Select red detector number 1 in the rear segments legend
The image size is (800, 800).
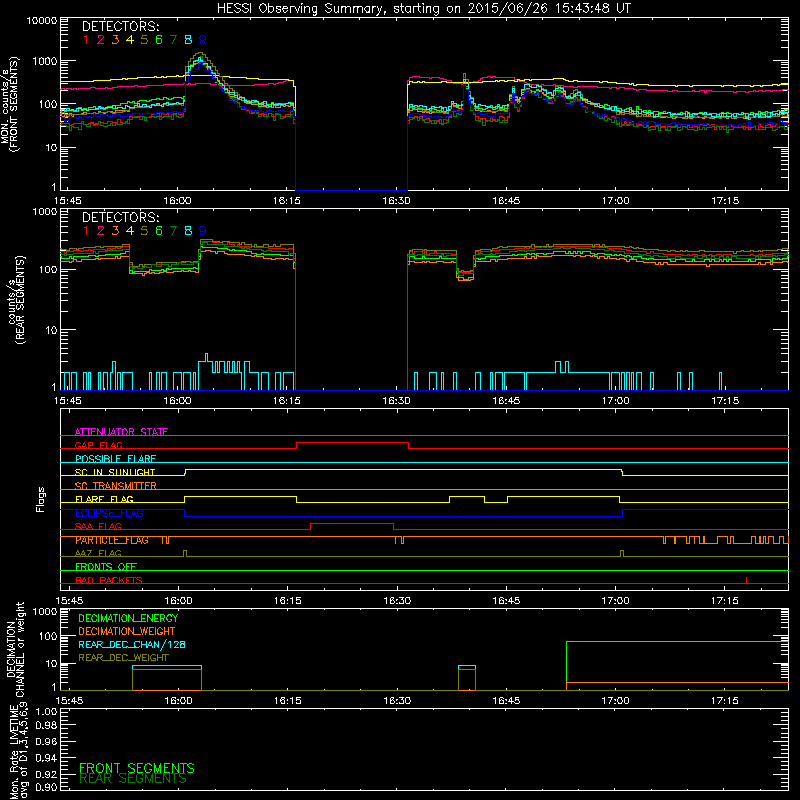click(86, 231)
